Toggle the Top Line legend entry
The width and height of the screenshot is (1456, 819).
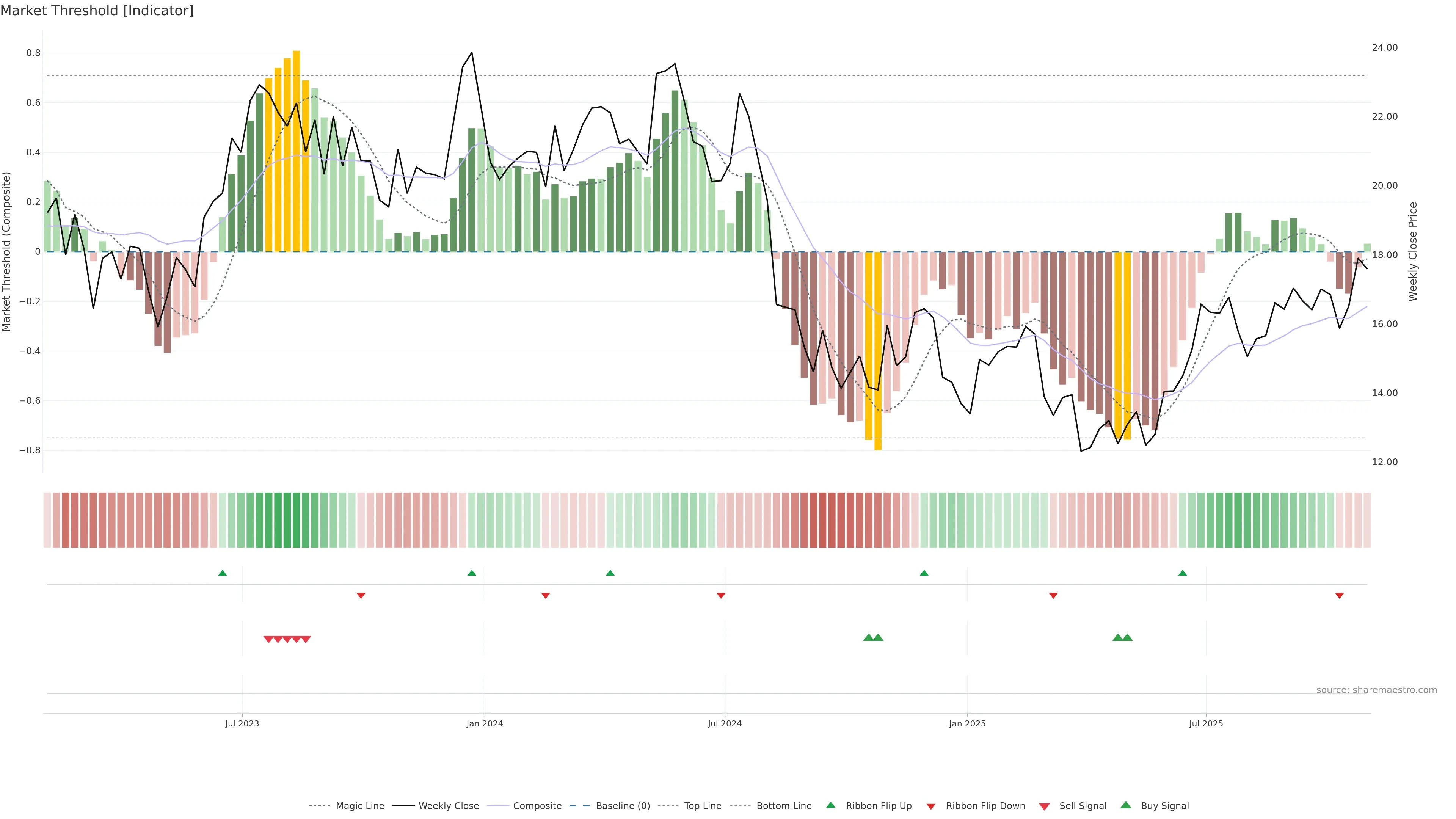[703, 806]
